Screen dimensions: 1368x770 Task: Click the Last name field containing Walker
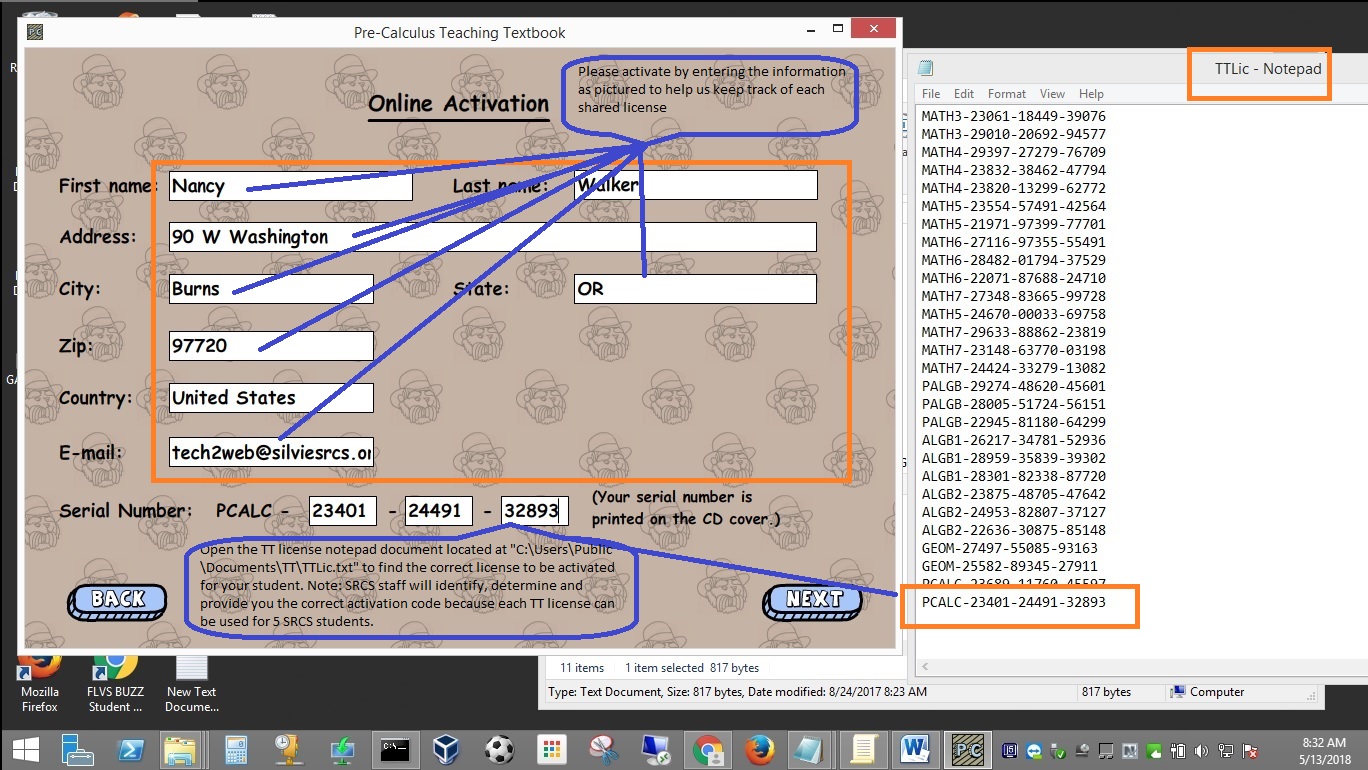(695, 185)
